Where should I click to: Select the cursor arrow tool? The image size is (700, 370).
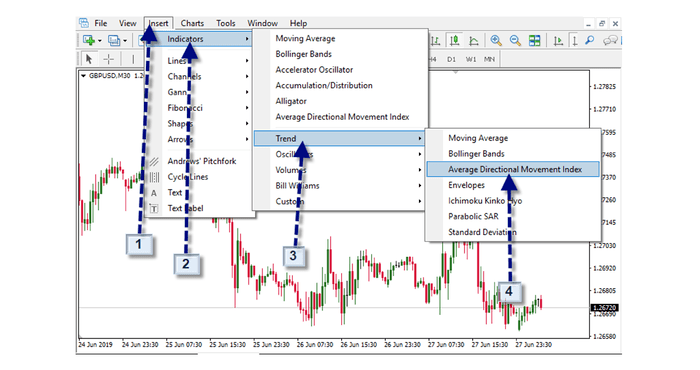(89, 59)
